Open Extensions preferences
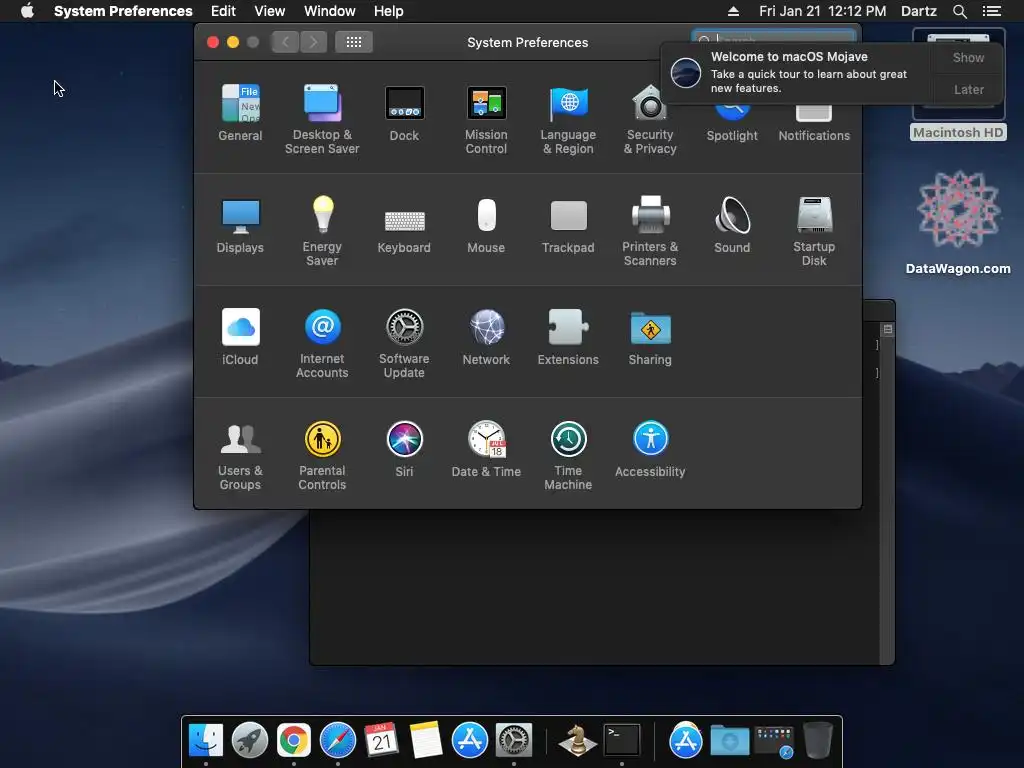The width and height of the screenshot is (1024, 768). 568,337
